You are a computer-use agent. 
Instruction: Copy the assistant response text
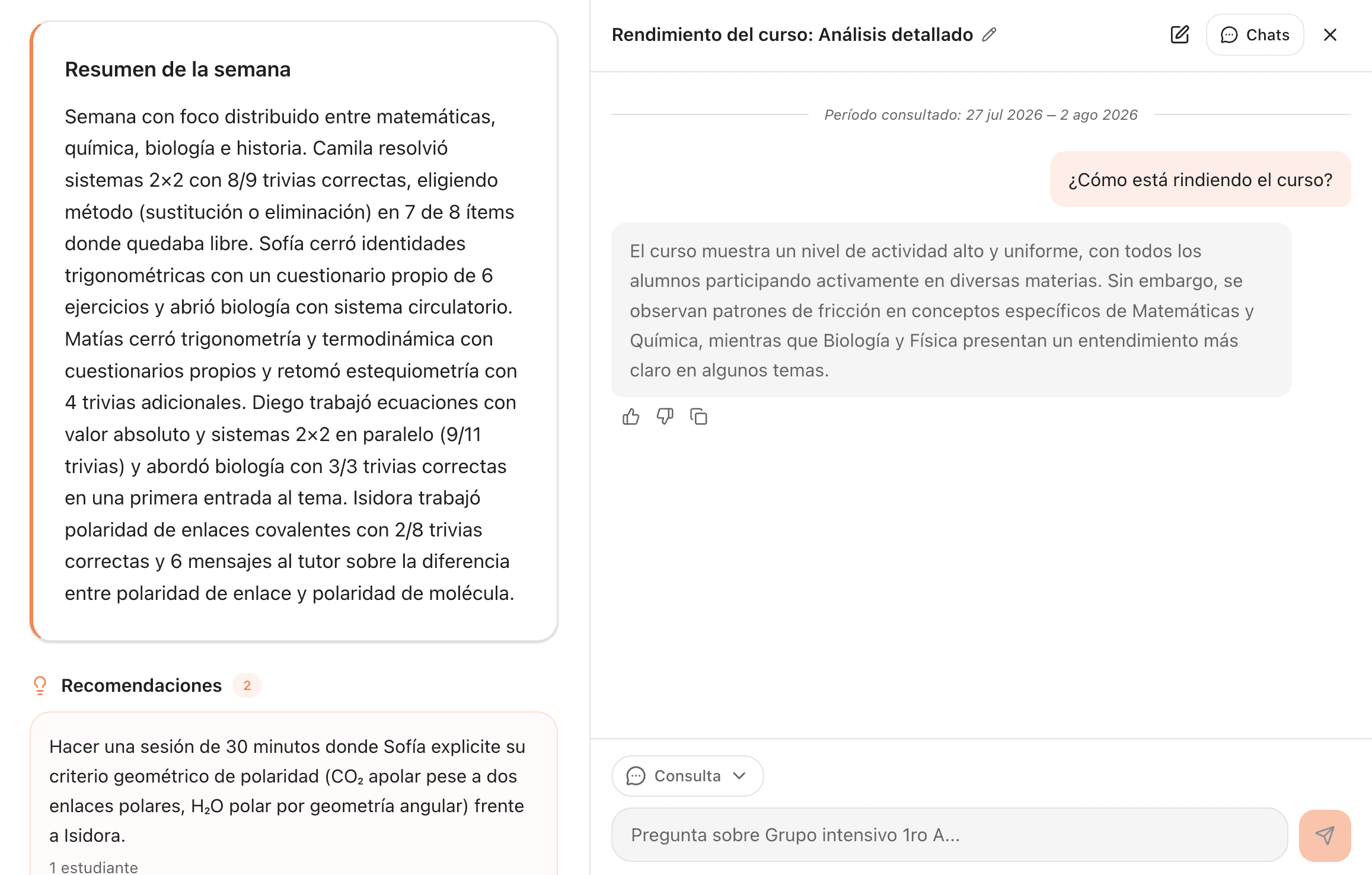tap(699, 417)
